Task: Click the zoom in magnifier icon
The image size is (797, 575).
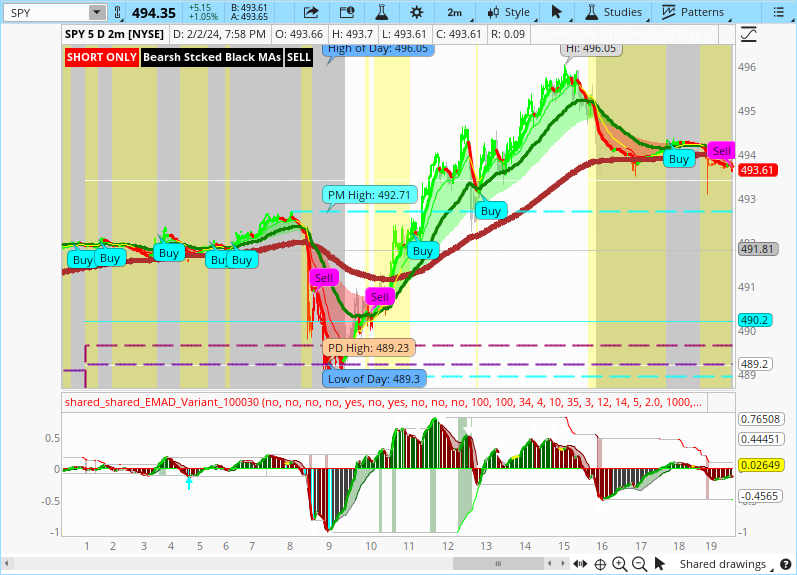Action: 619,563
